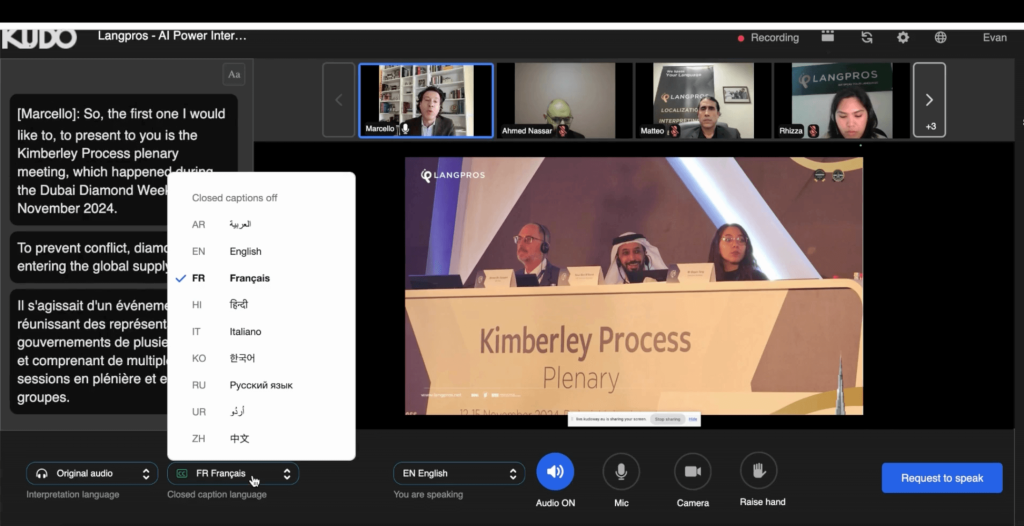Viewport: 1024px width, 526px height.
Task: Click the red Recording indicator
Action: pyautogui.click(x=768, y=38)
